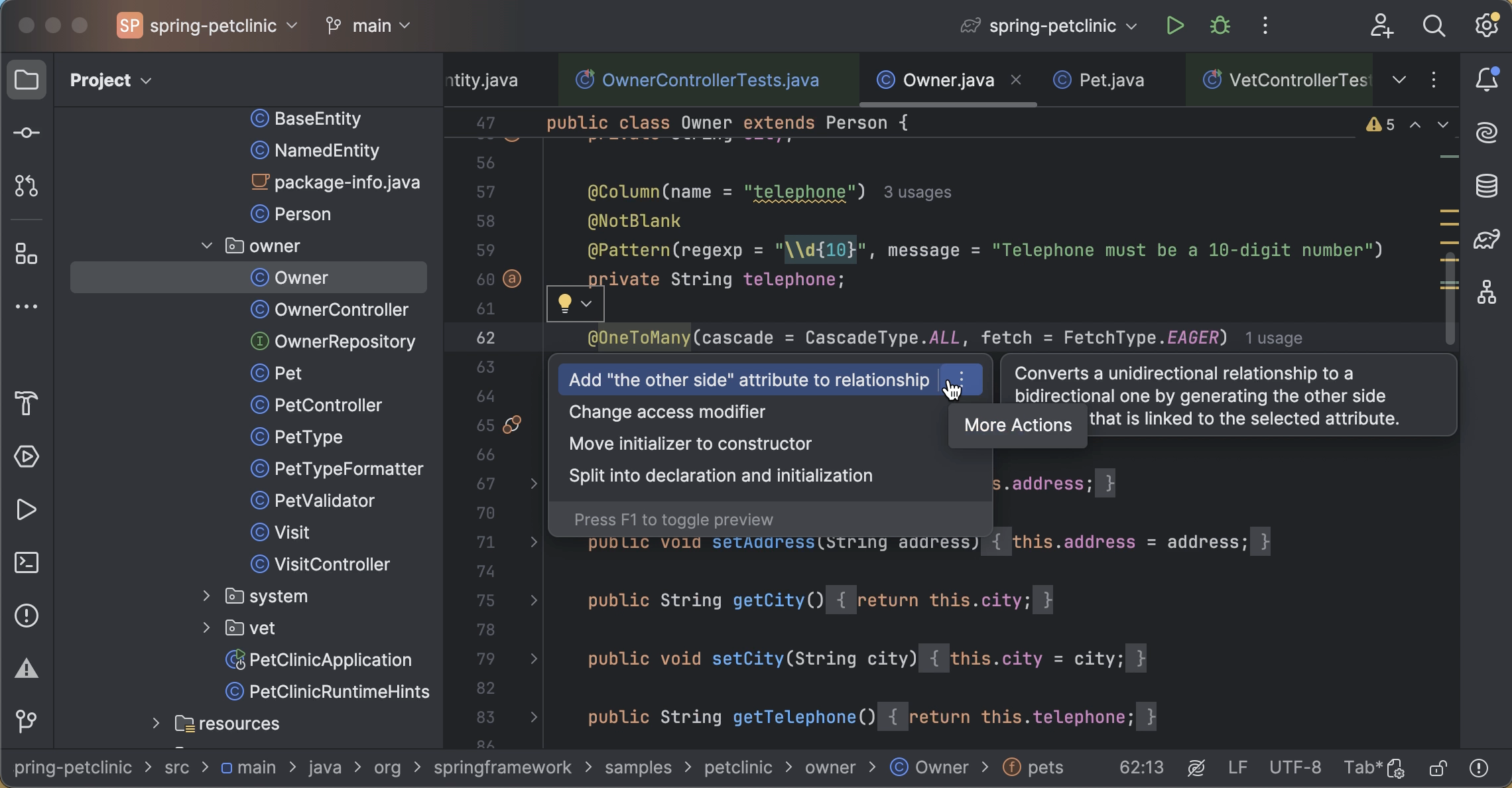Open the Gradle tool window
This screenshot has height=788, width=1512.
pyautogui.click(x=1487, y=240)
